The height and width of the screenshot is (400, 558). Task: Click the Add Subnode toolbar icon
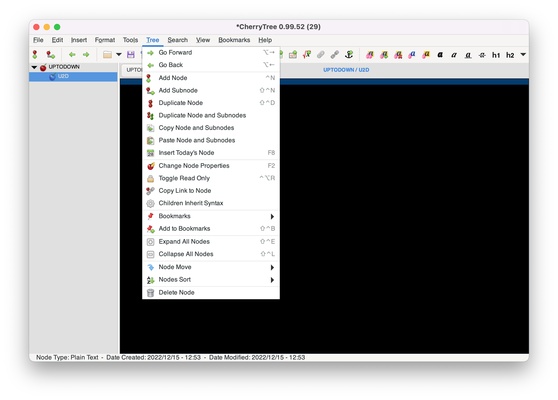(51, 54)
